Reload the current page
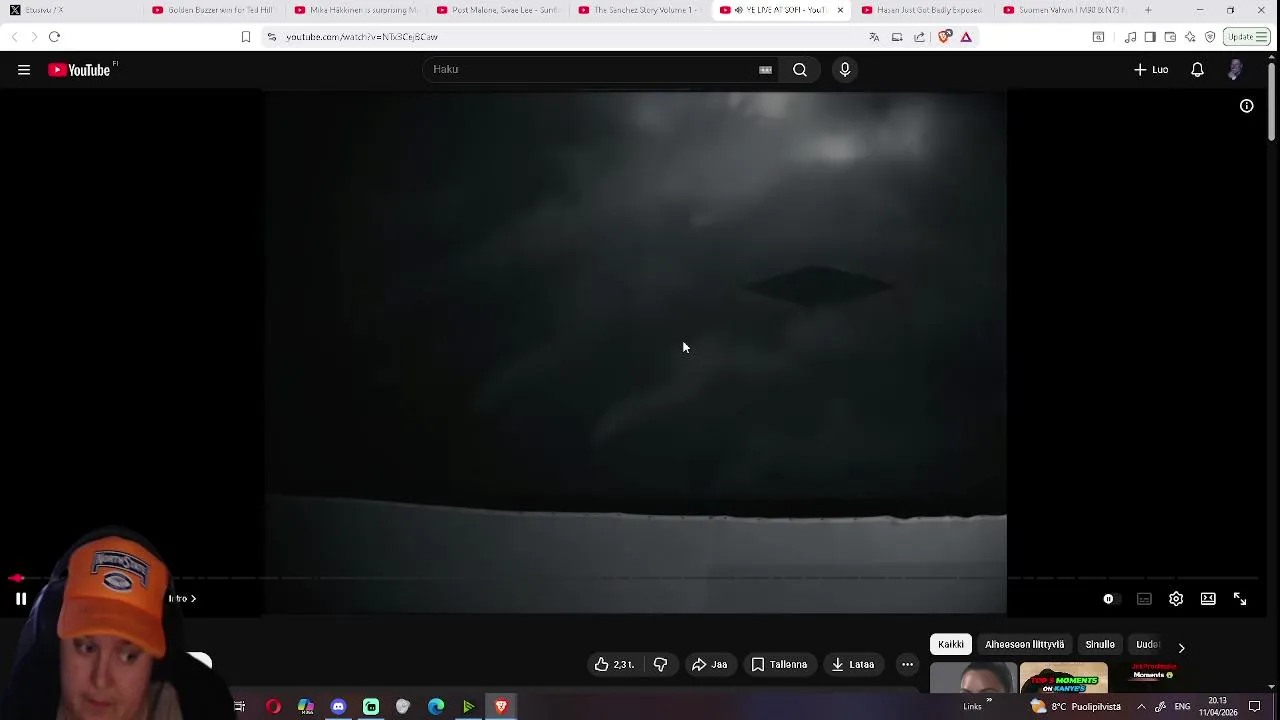 (54, 37)
